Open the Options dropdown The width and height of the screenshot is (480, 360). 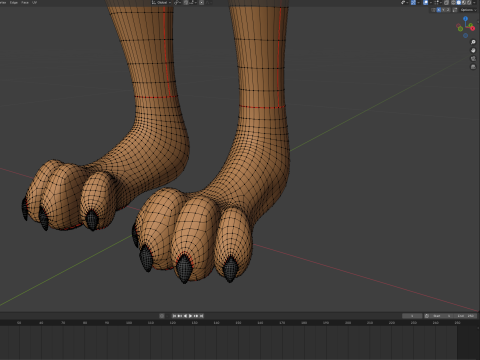(x=468, y=10)
